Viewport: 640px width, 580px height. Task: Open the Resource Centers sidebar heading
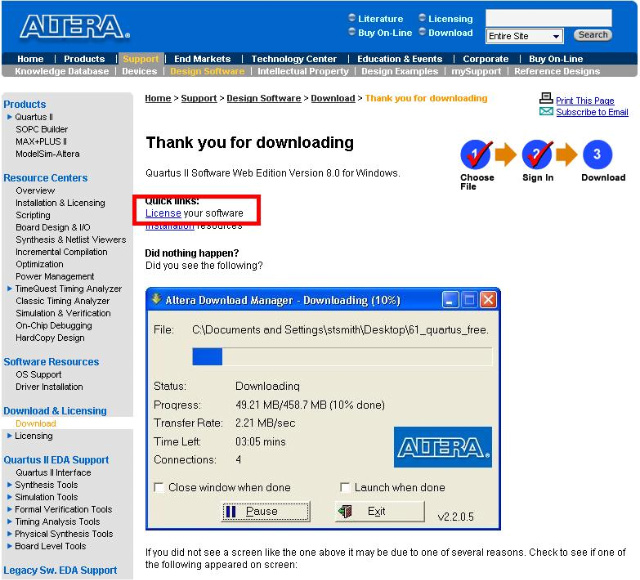pyautogui.click(x=45, y=178)
